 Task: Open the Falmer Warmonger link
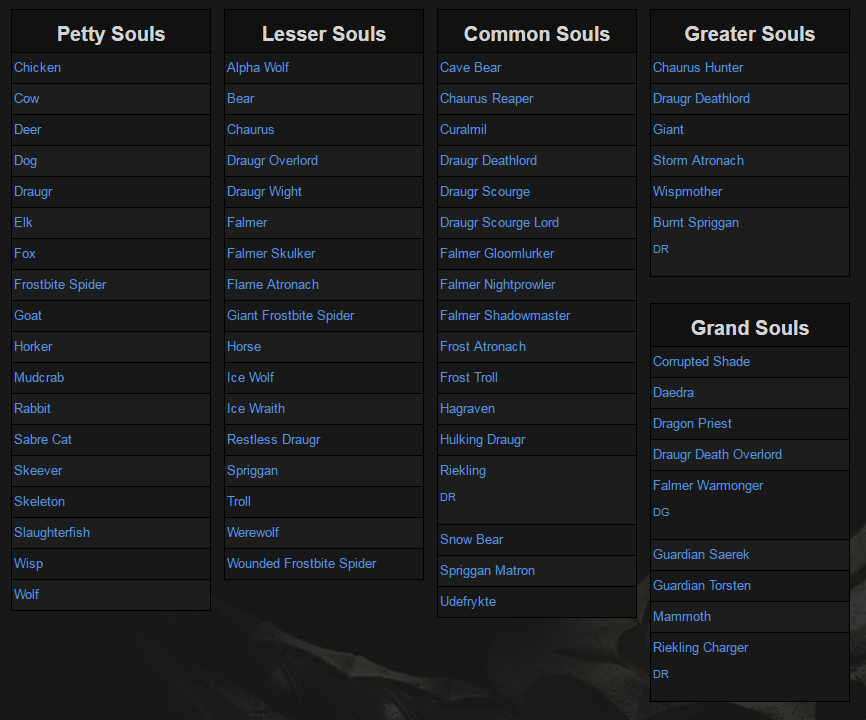point(708,486)
